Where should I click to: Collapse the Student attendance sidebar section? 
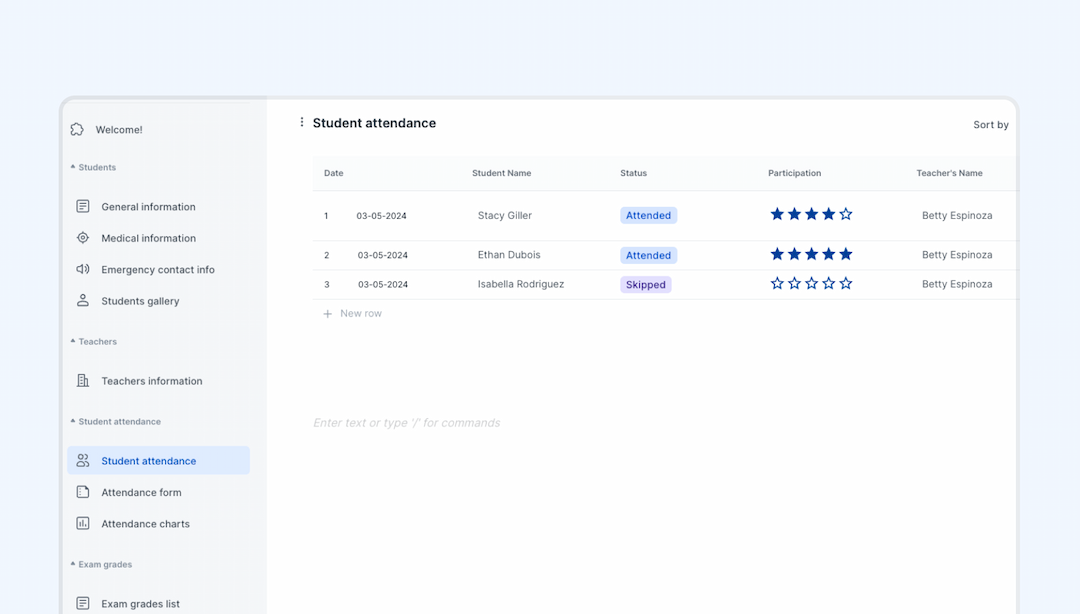[x=72, y=421]
